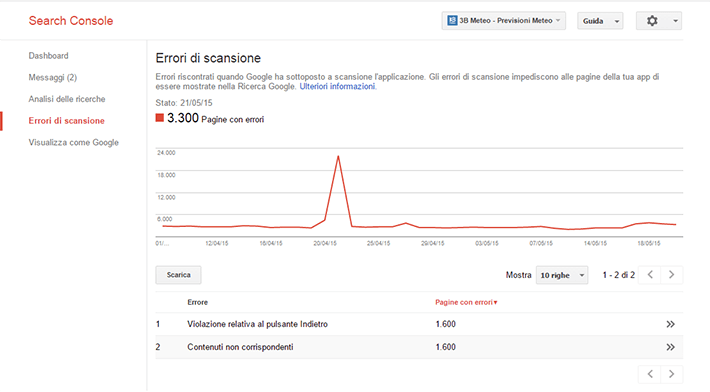Open Messaggi (2) in the sidebar
The height and width of the screenshot is (392, 710).
tap(53, 77)
